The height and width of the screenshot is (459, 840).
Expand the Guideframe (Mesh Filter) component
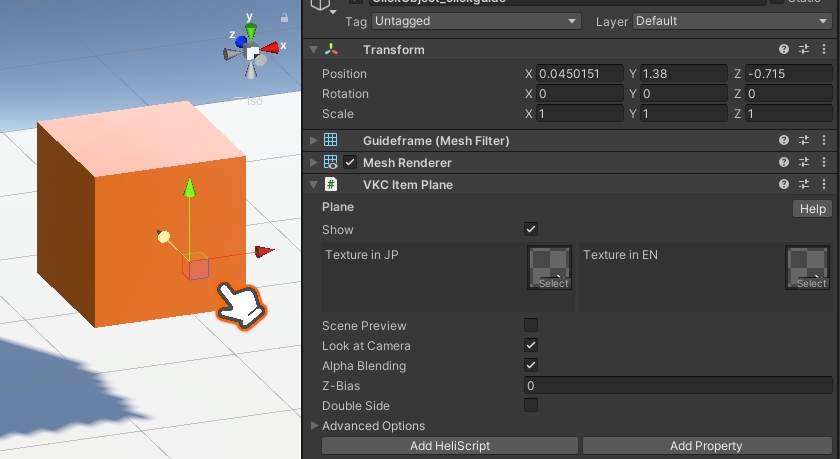tap(314, 141)
